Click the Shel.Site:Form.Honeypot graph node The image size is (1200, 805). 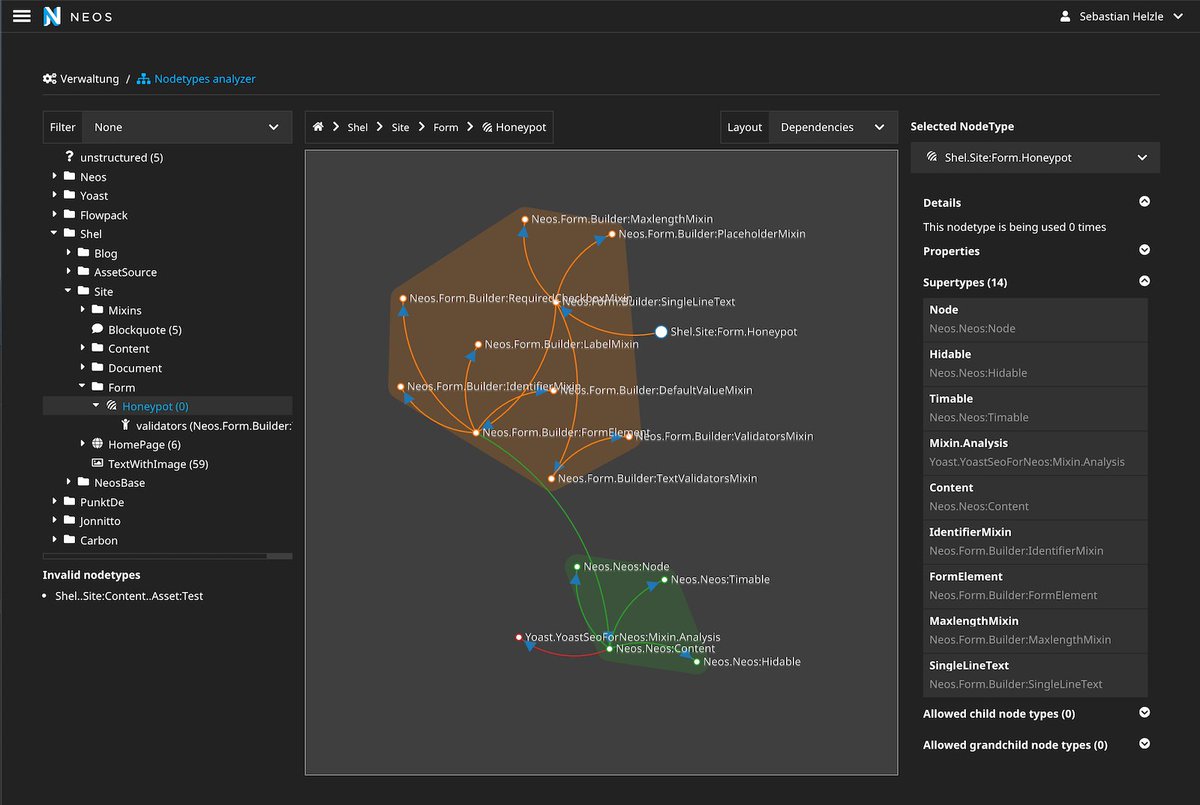661,332
